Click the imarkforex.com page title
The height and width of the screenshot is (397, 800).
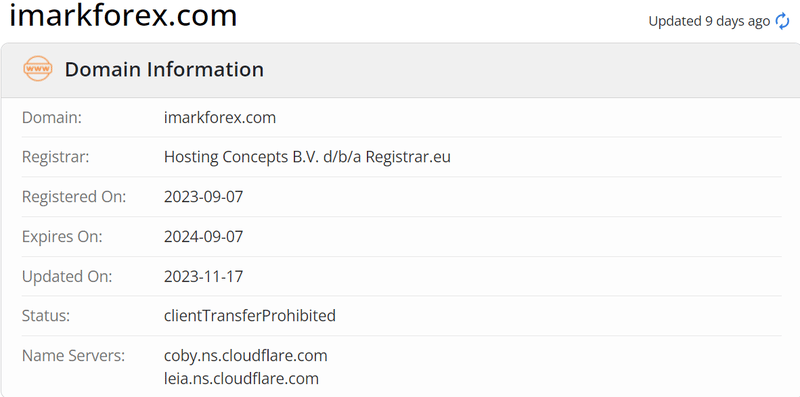click(x=123, y=15)
